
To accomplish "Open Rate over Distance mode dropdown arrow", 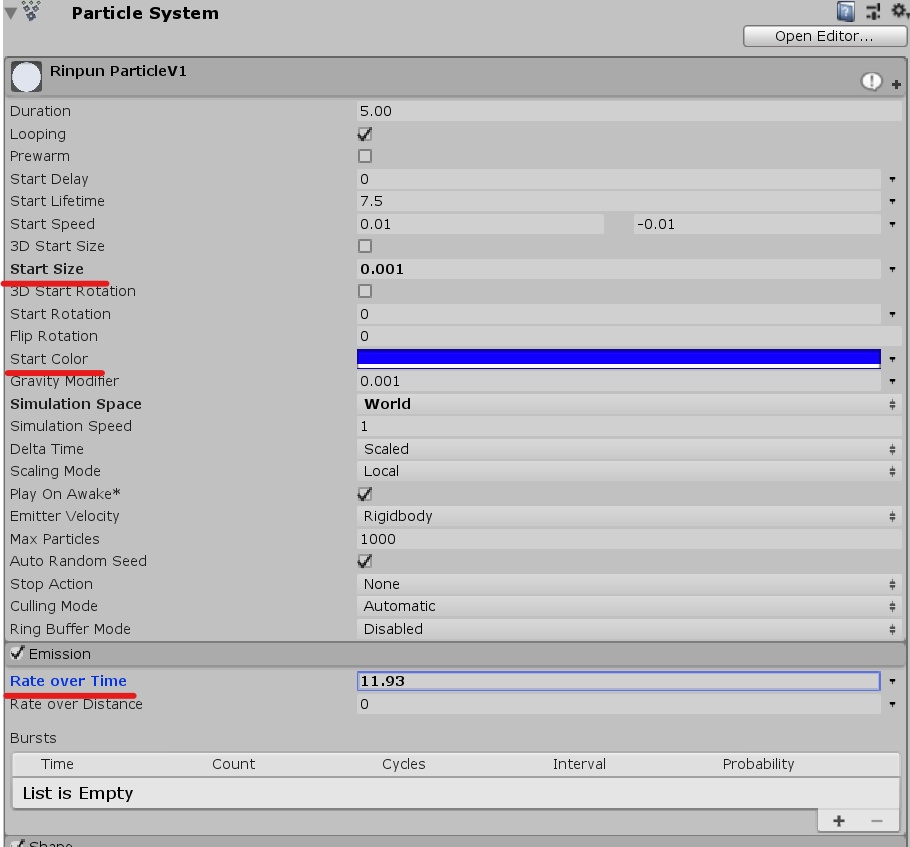I will point(893,705).
